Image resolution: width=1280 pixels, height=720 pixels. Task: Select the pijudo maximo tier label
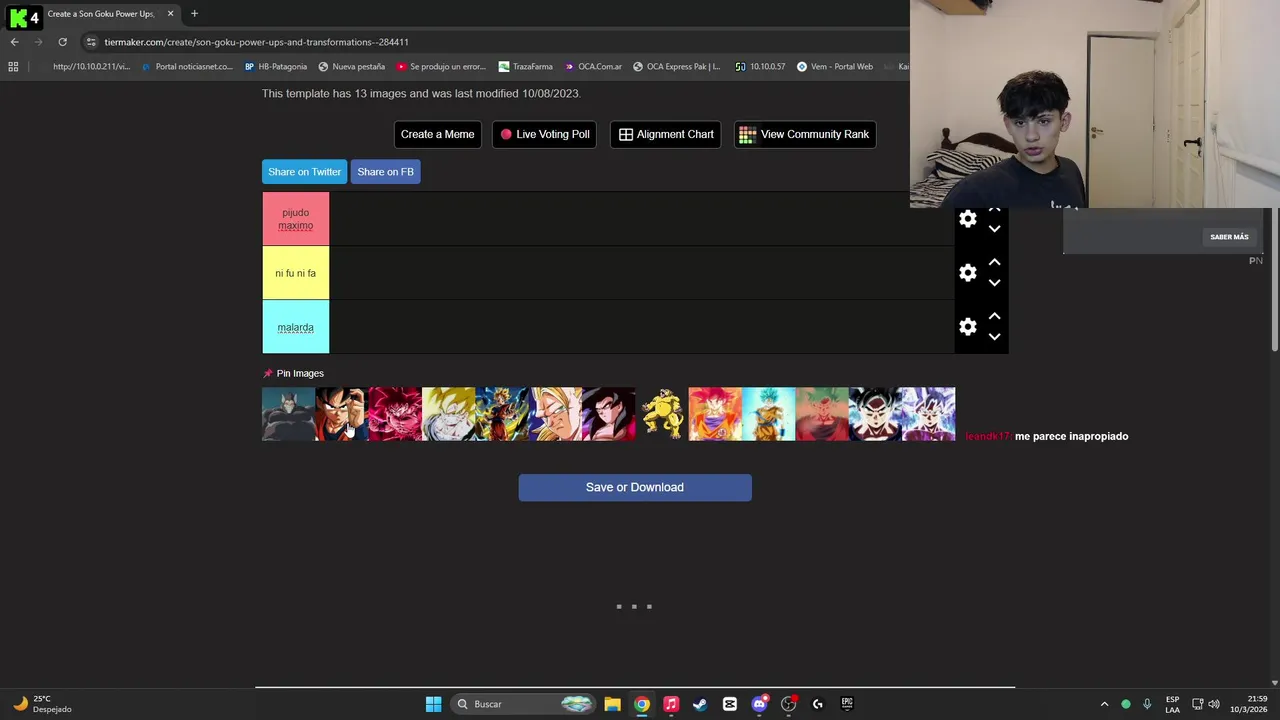pyautogui.click(x=296, y=219)
